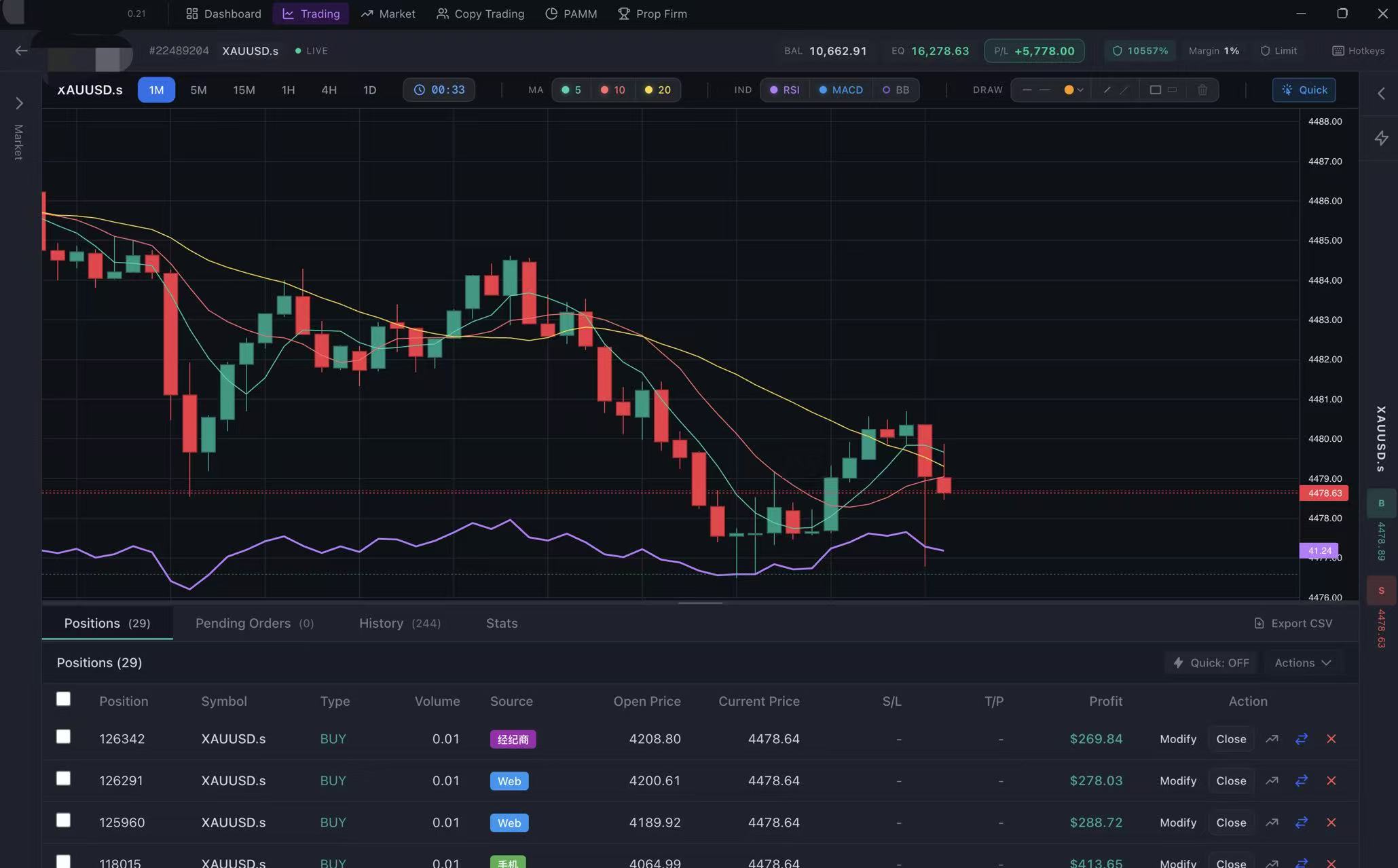Switch to the History tab
This screenshot has height=868, width=1398.
coord(399,623)
